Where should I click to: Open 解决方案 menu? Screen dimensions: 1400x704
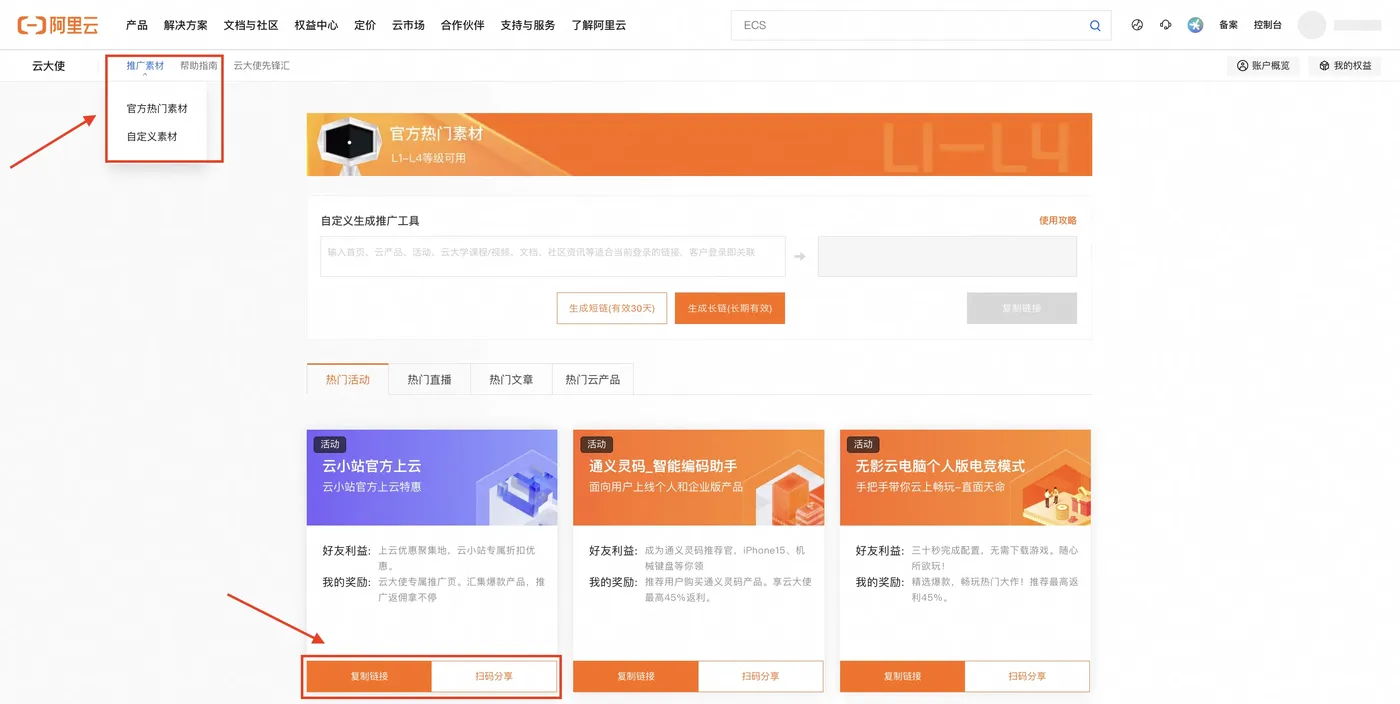(186, 25)
